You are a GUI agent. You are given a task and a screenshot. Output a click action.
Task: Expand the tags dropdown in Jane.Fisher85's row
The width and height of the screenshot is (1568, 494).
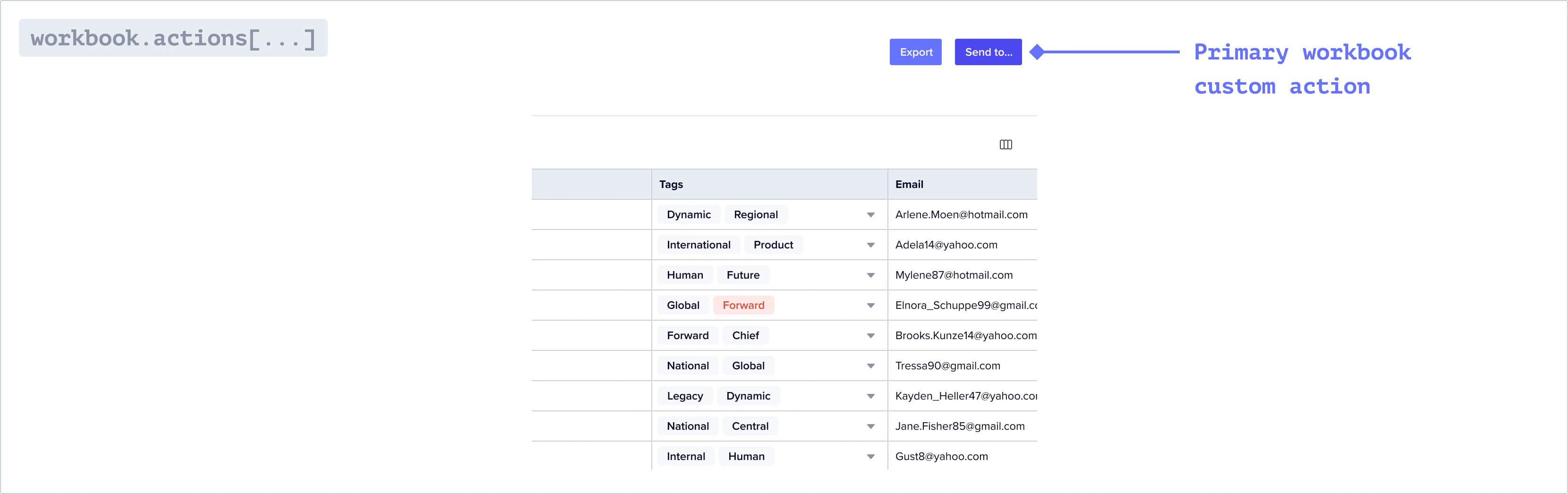(x=871, y=426)
